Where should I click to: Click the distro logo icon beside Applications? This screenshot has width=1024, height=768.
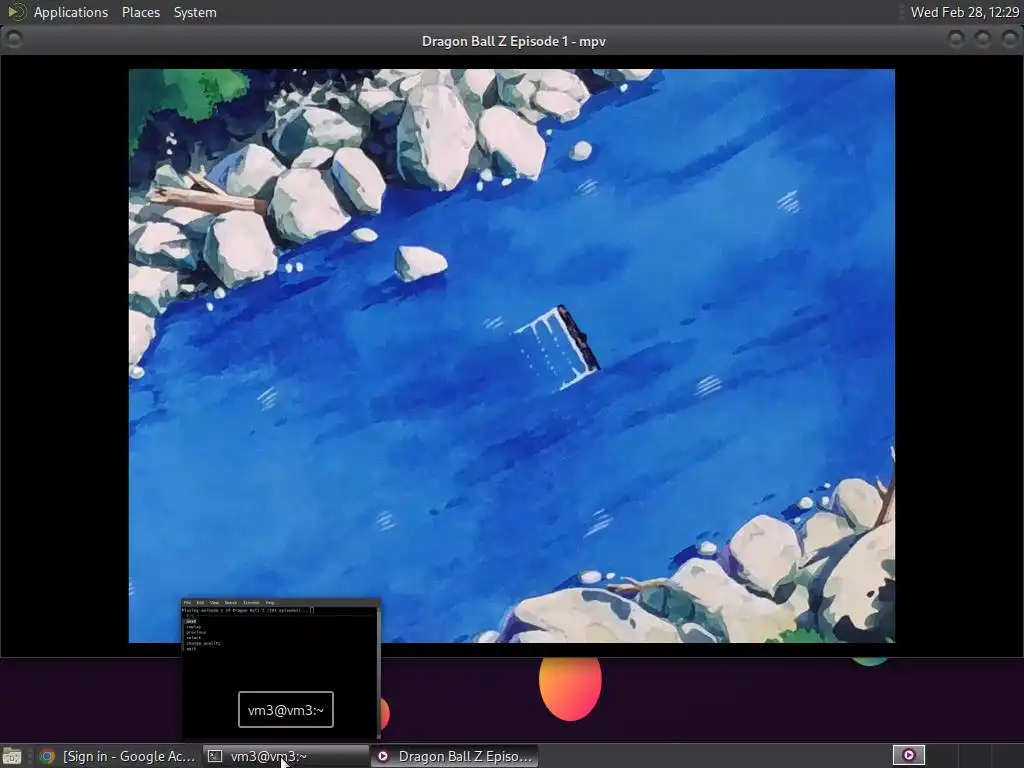[x=16, y=12]
